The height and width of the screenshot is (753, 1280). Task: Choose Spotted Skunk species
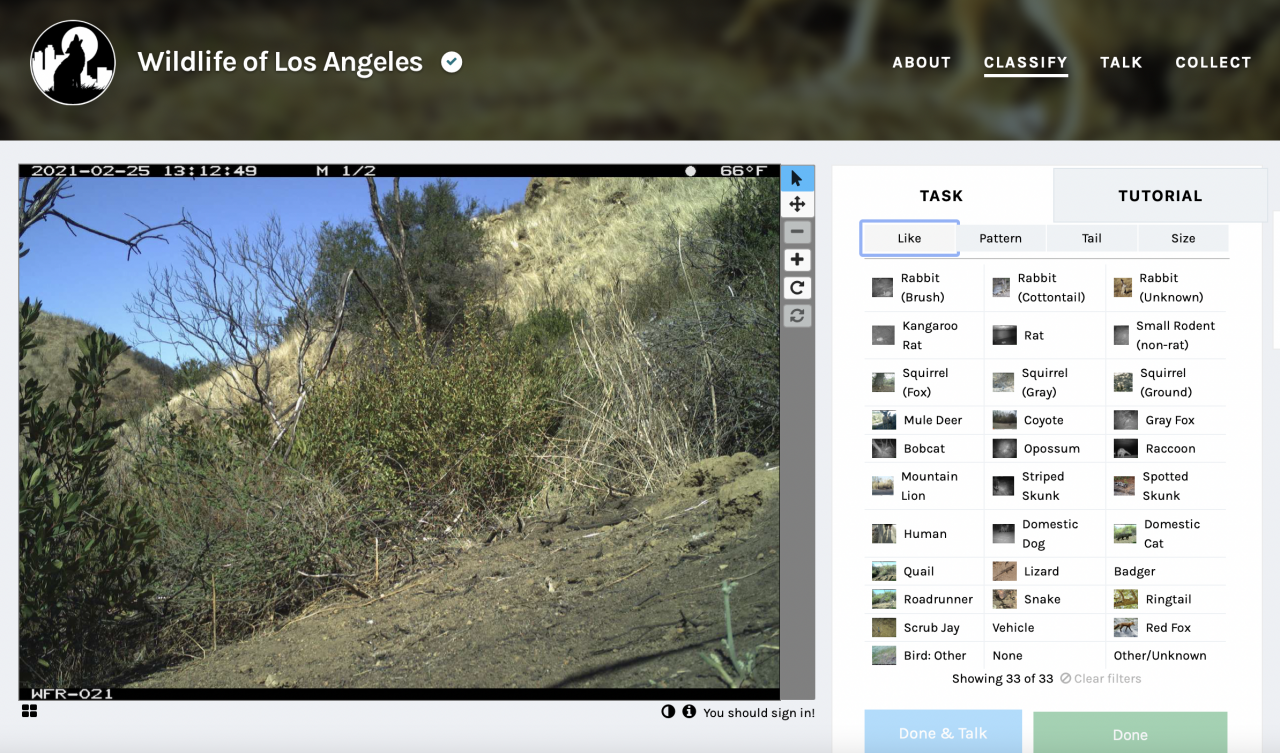click(1166, 486)
